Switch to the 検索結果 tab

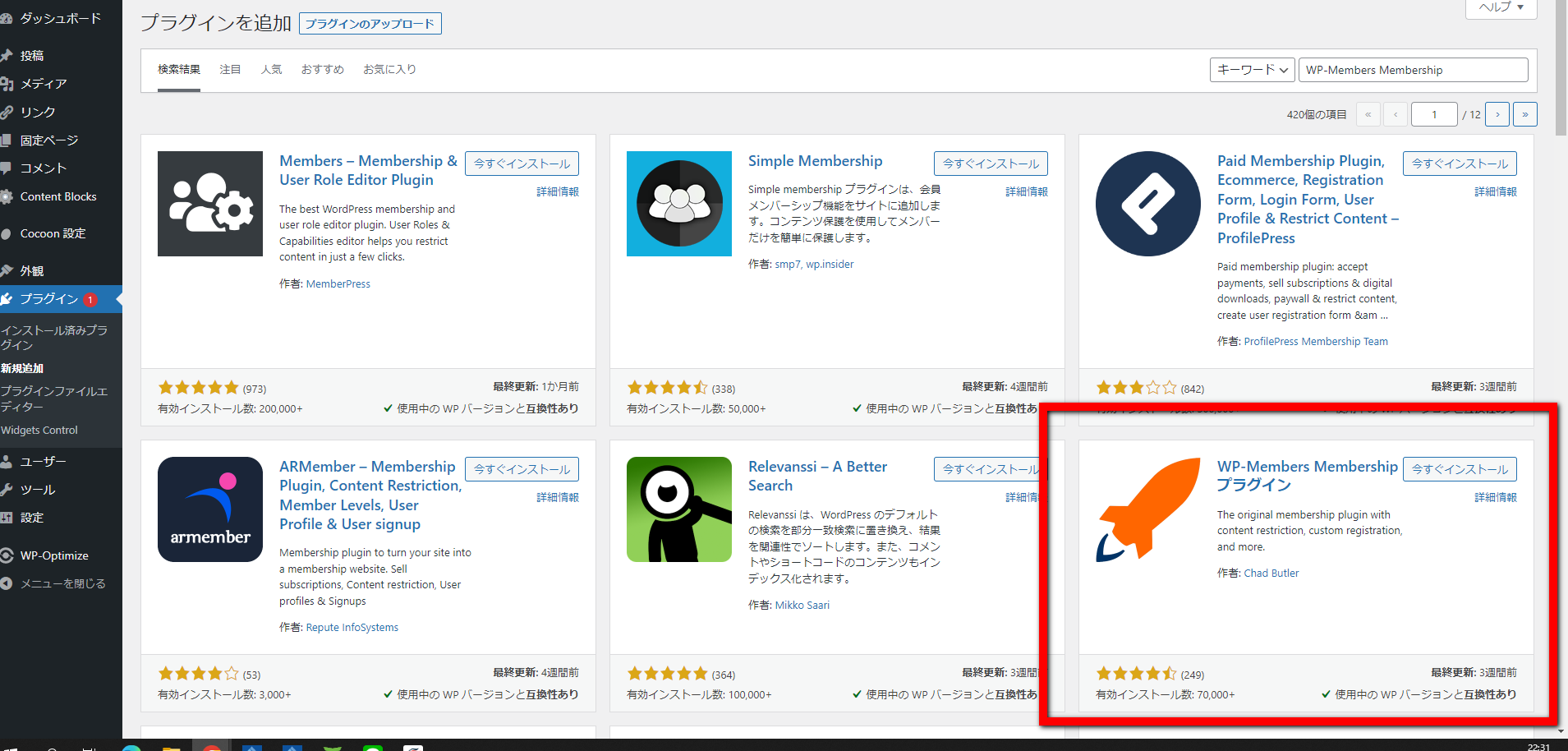(x=179, y=70)
